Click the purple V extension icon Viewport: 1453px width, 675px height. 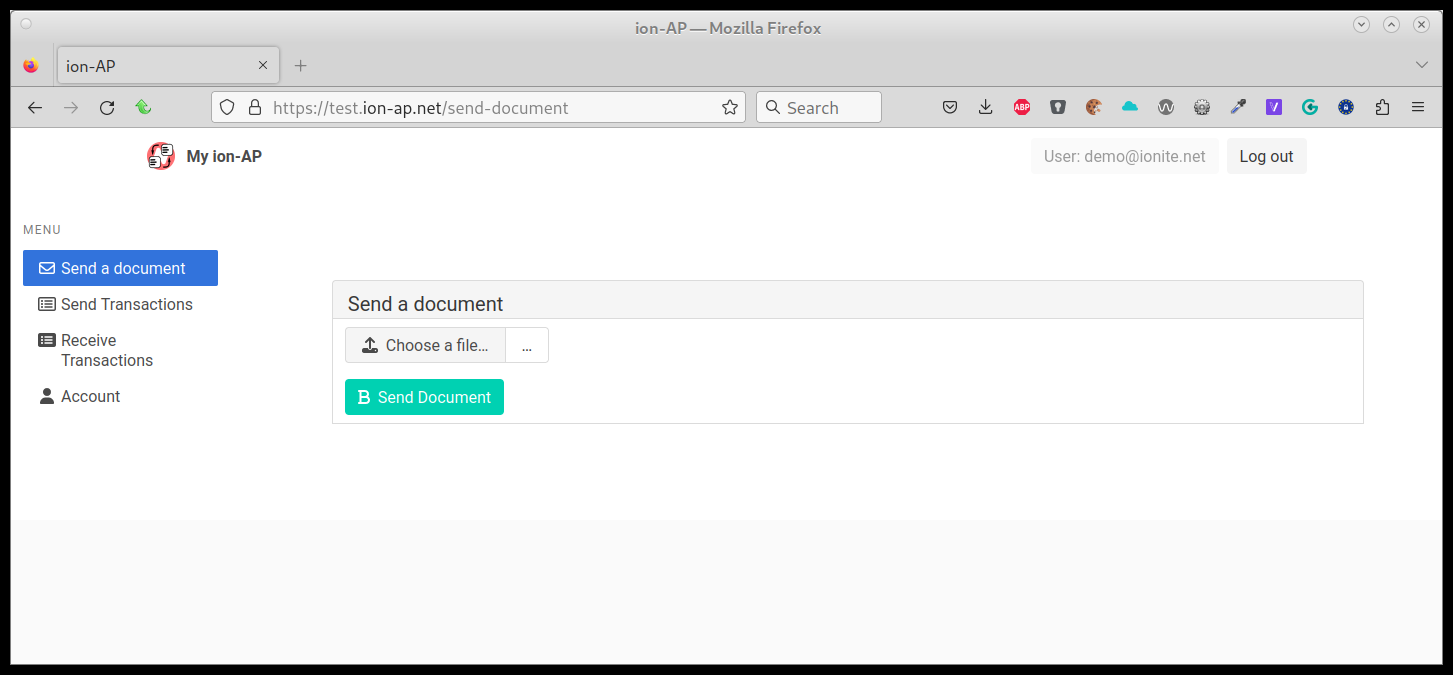tap(1274, 107)
